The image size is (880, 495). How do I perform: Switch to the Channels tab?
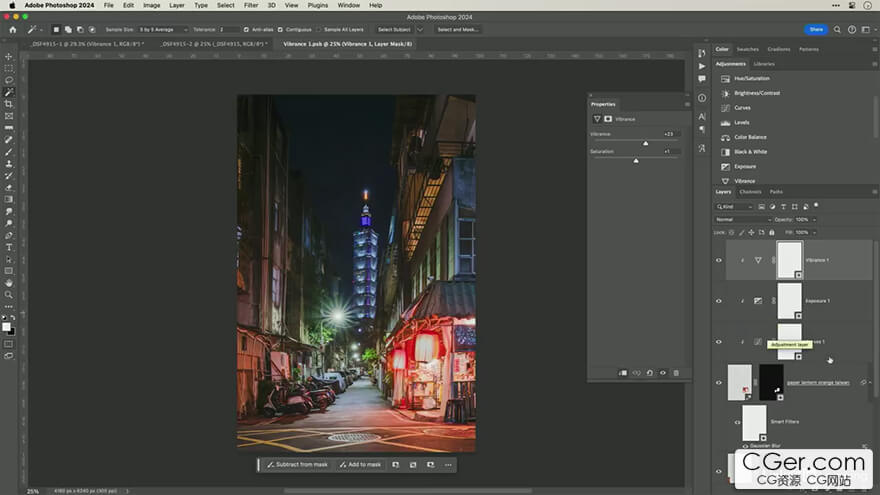750,191
